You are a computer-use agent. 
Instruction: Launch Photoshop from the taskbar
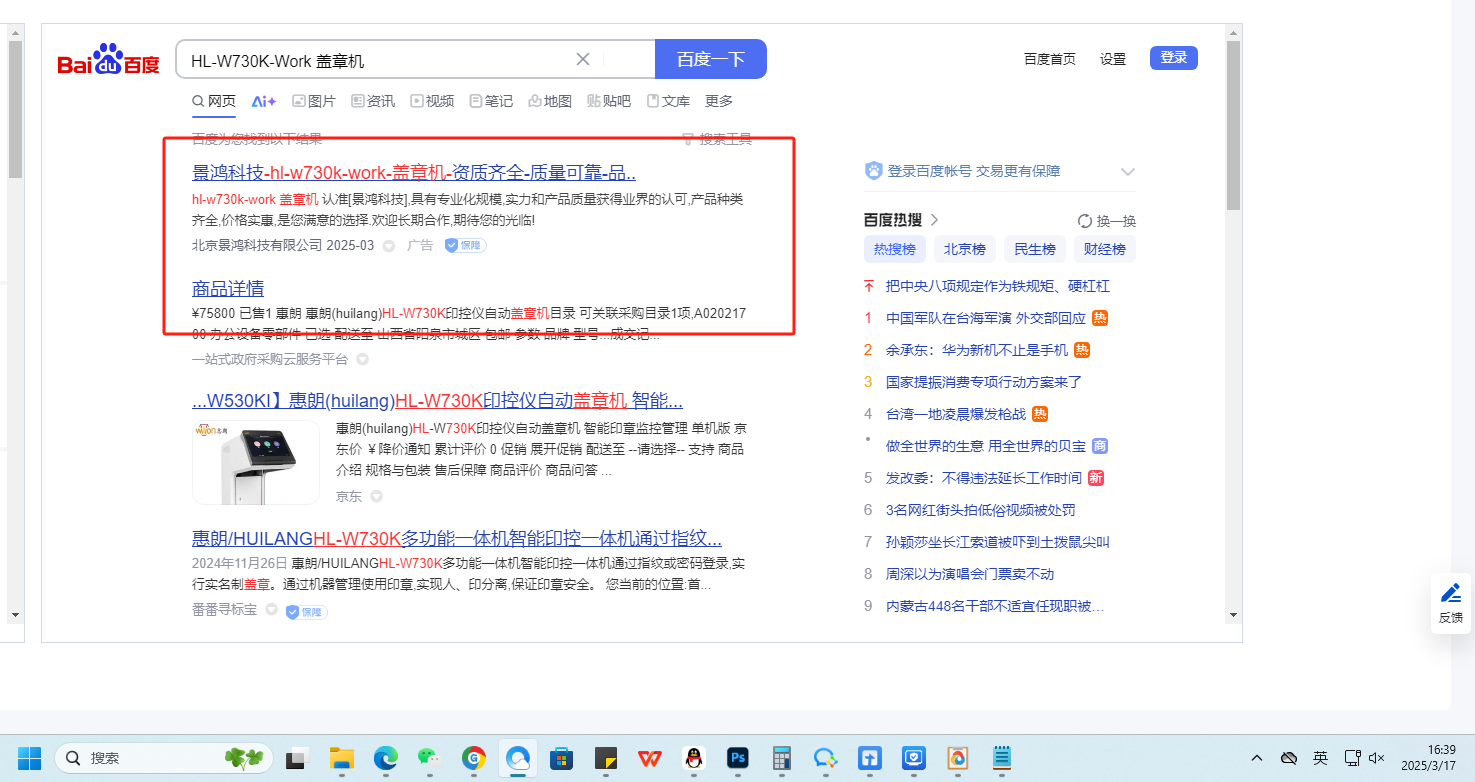[x=738, y=758]
